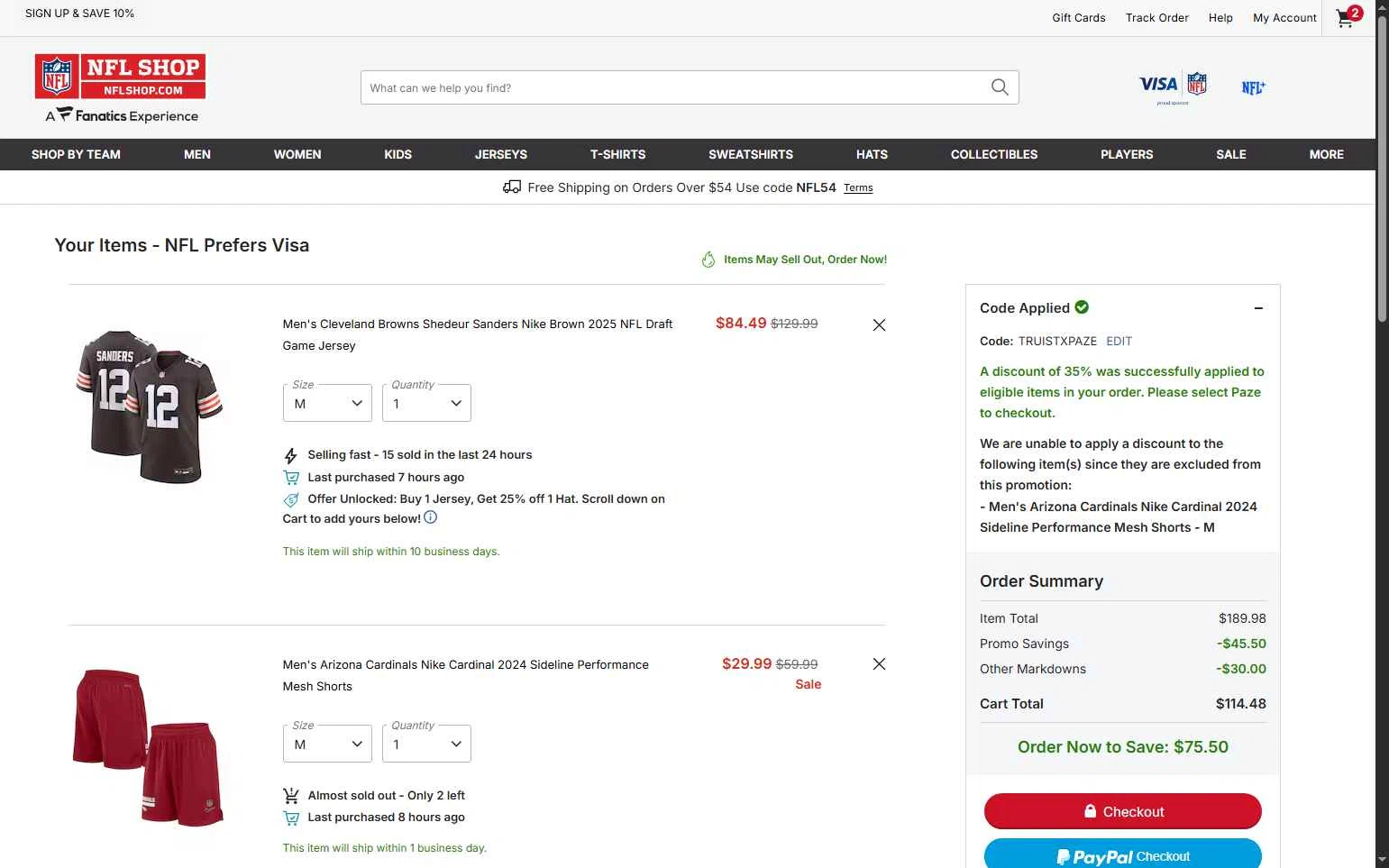Click the Almost sold out cart icon
Image resolution: width=1389 pixels, height=868 pixels.
point(290,796)
